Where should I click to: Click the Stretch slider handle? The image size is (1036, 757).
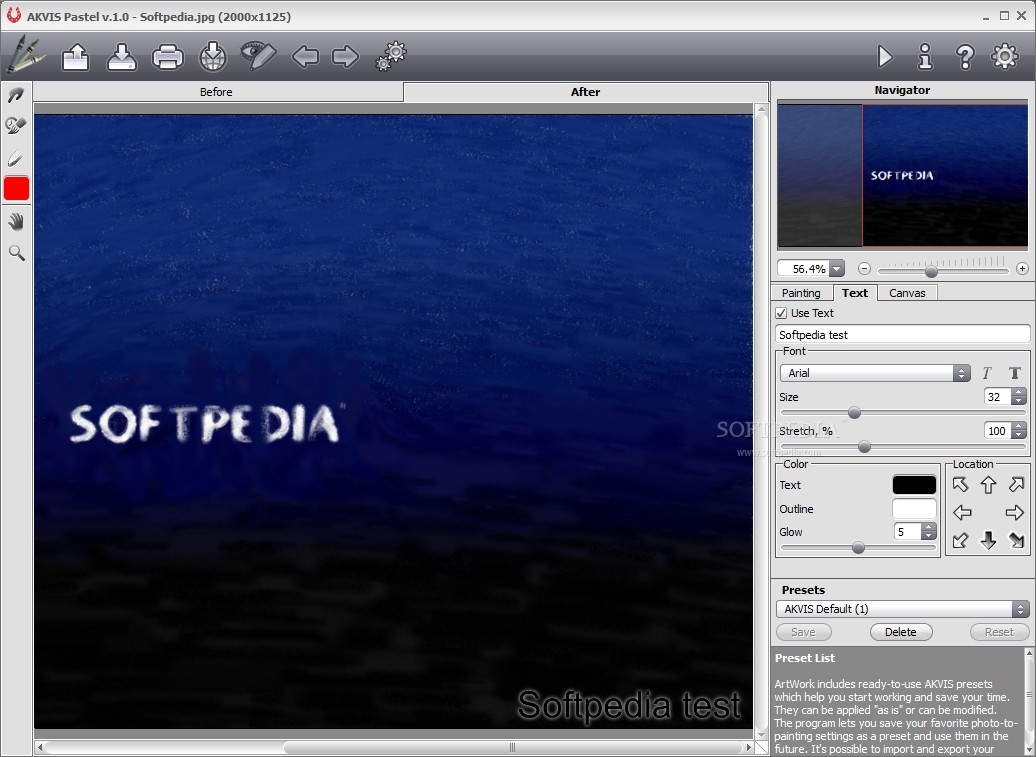tap(864, 447)
